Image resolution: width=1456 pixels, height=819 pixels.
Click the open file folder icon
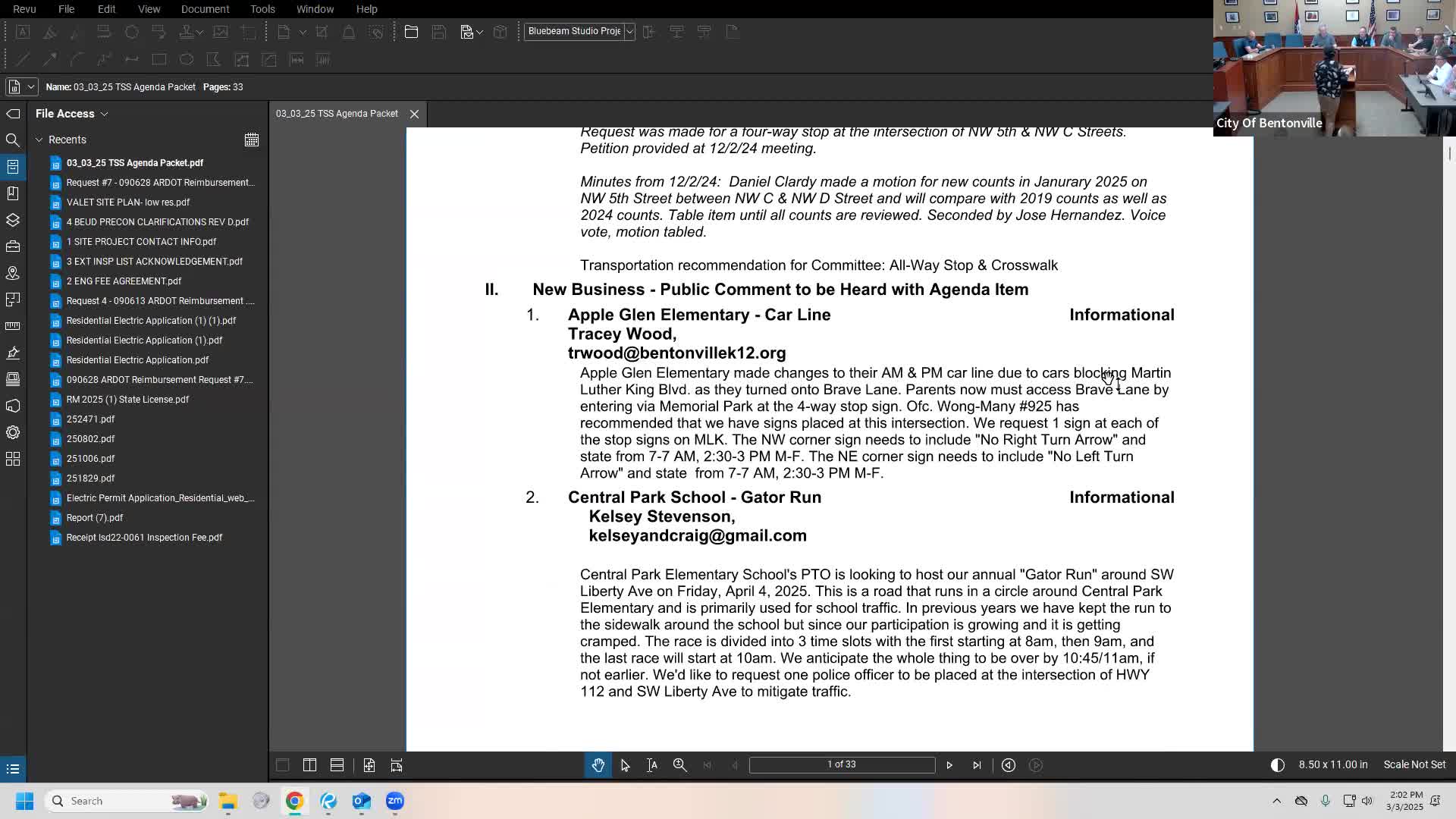pyautogui.click(x=411, y=32)
